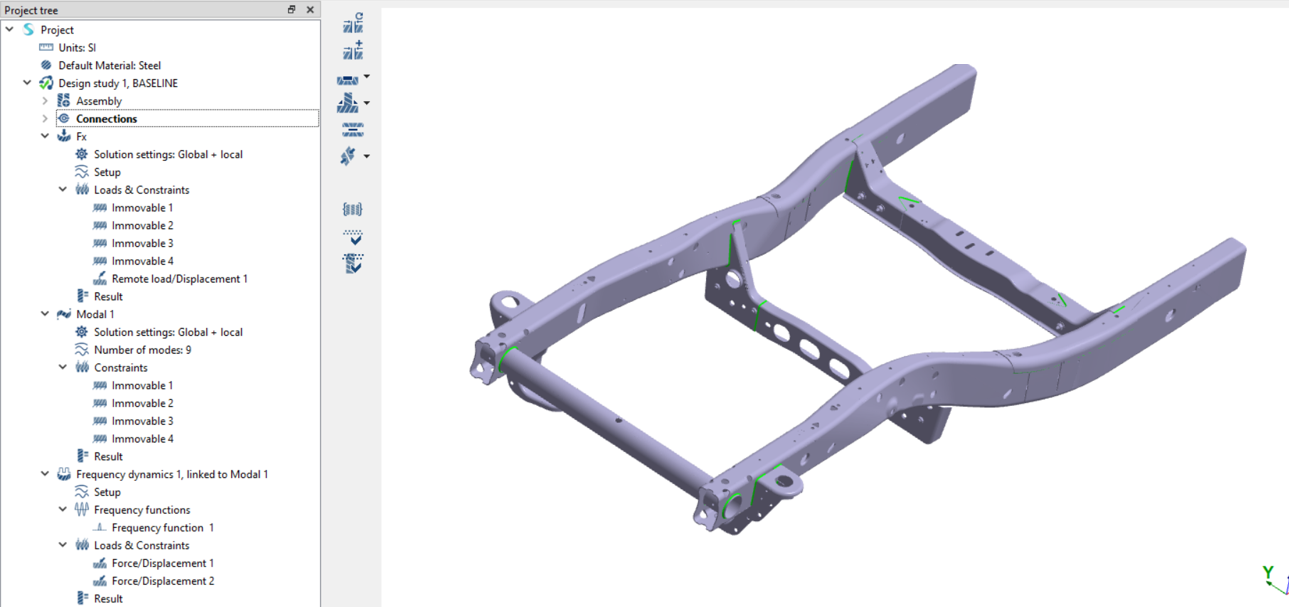Collapse Loads & Constraints under Frequency dynamics 1

[63, 545]
